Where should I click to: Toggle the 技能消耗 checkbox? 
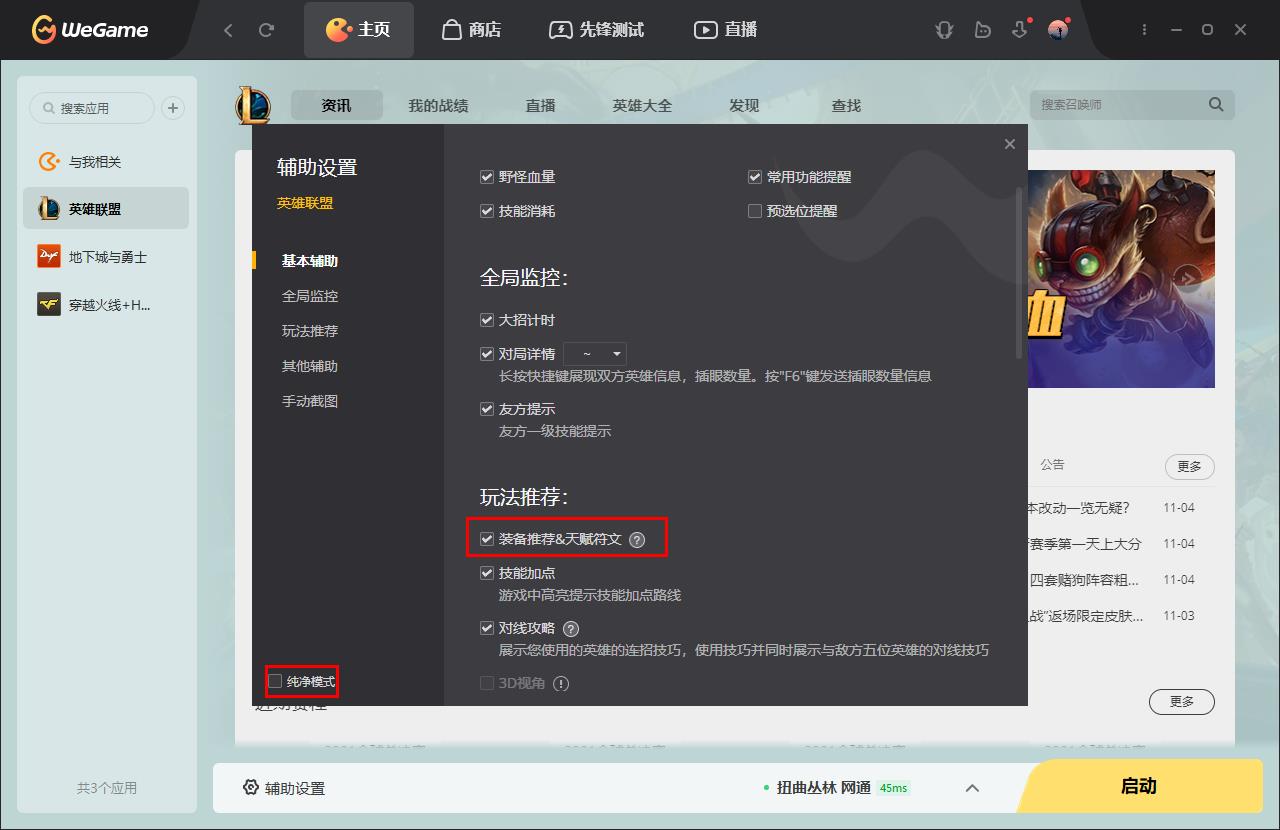tap(487, 211)
